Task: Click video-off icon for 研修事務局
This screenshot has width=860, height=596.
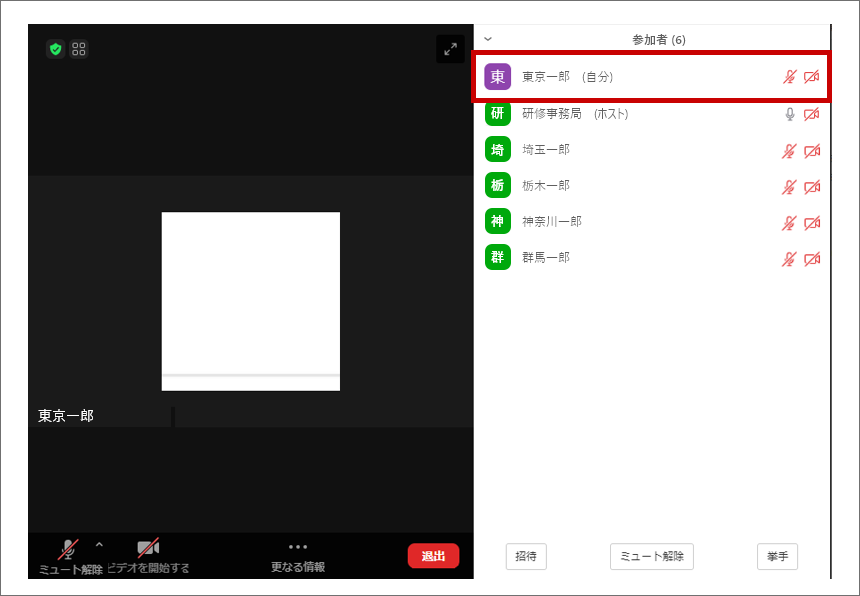Action: 812,114
